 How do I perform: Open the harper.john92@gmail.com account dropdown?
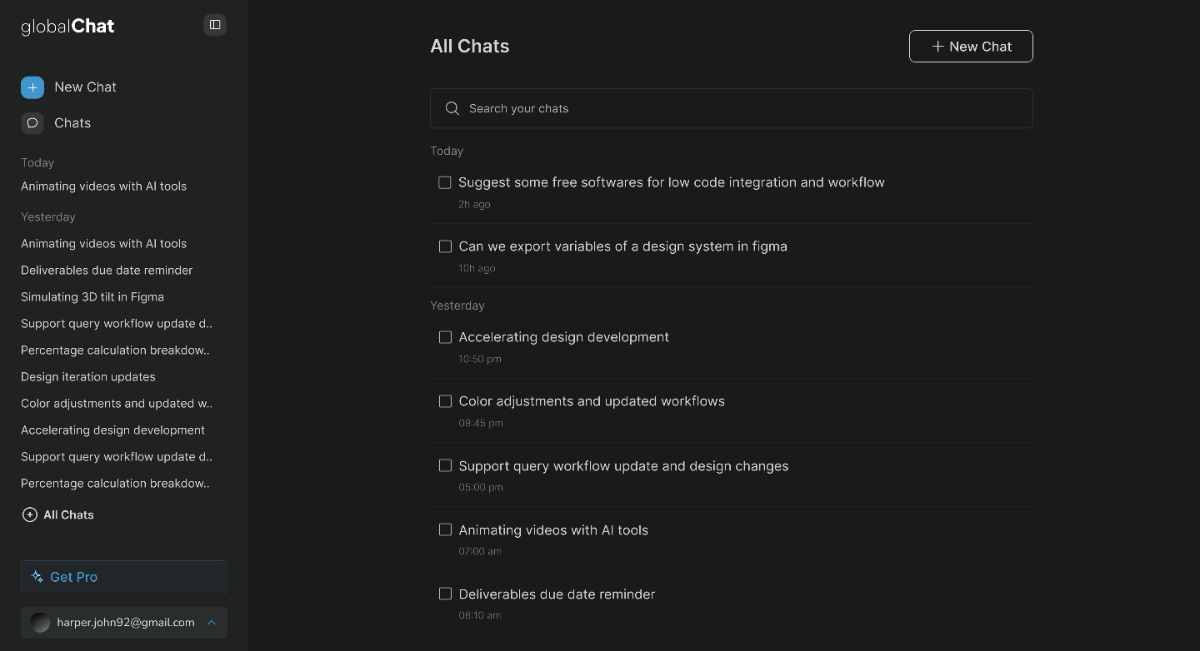[125, 622]
